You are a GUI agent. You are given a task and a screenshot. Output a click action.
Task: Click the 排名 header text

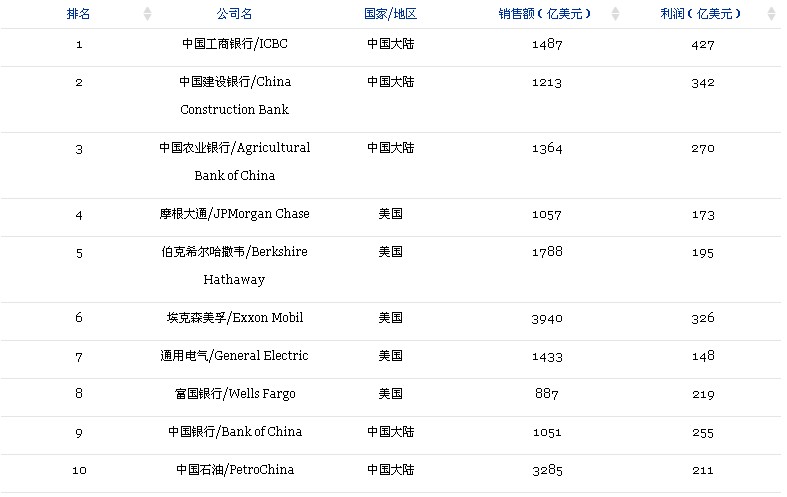tap(79, 14)
